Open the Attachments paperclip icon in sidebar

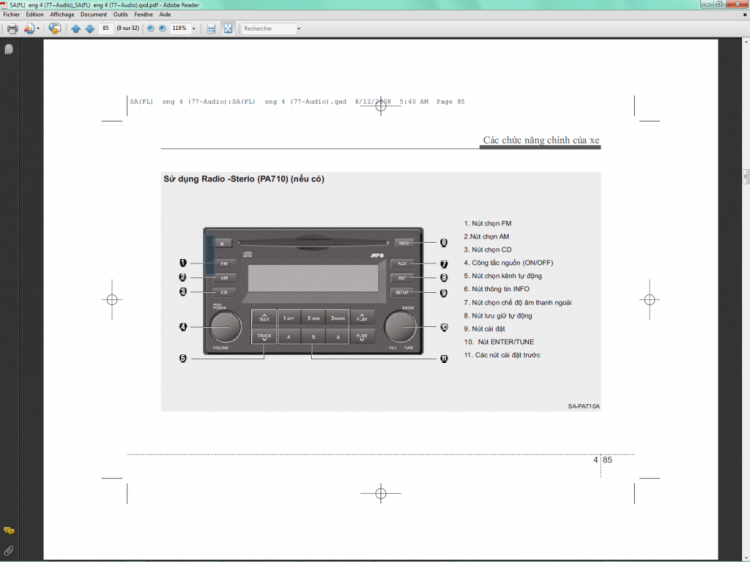click(9, 551)
